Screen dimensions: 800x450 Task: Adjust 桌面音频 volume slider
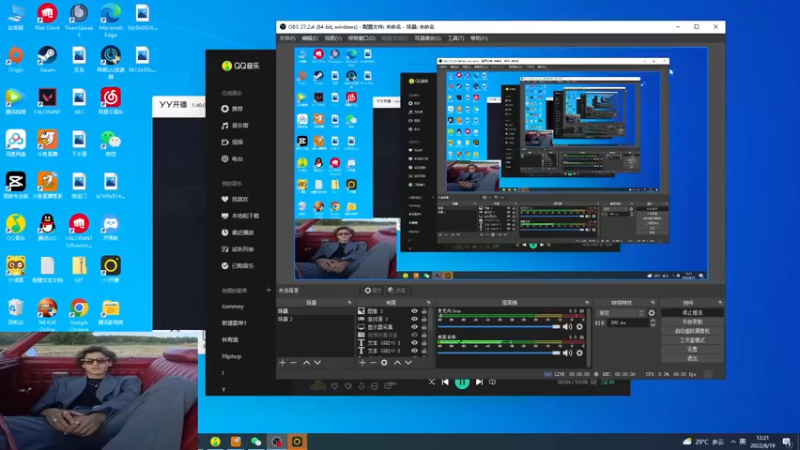click(x=498, y=353)
